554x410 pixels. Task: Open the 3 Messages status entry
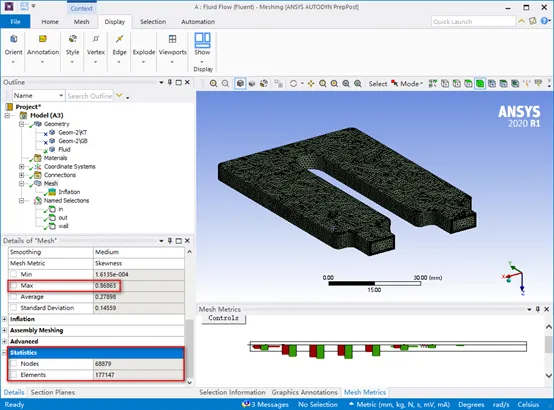point(265,404)
